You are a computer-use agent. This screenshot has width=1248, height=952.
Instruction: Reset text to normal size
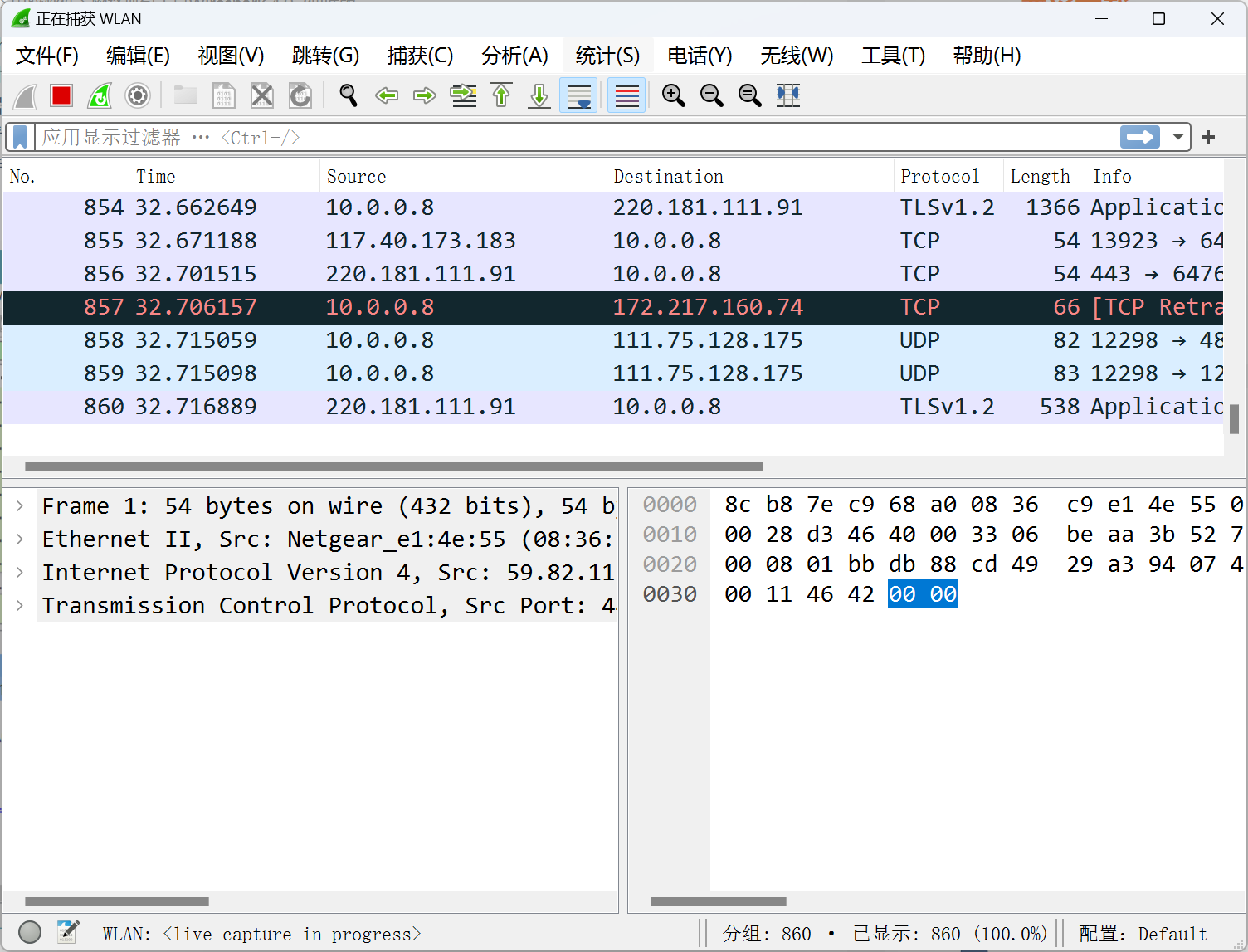[750, 95]
